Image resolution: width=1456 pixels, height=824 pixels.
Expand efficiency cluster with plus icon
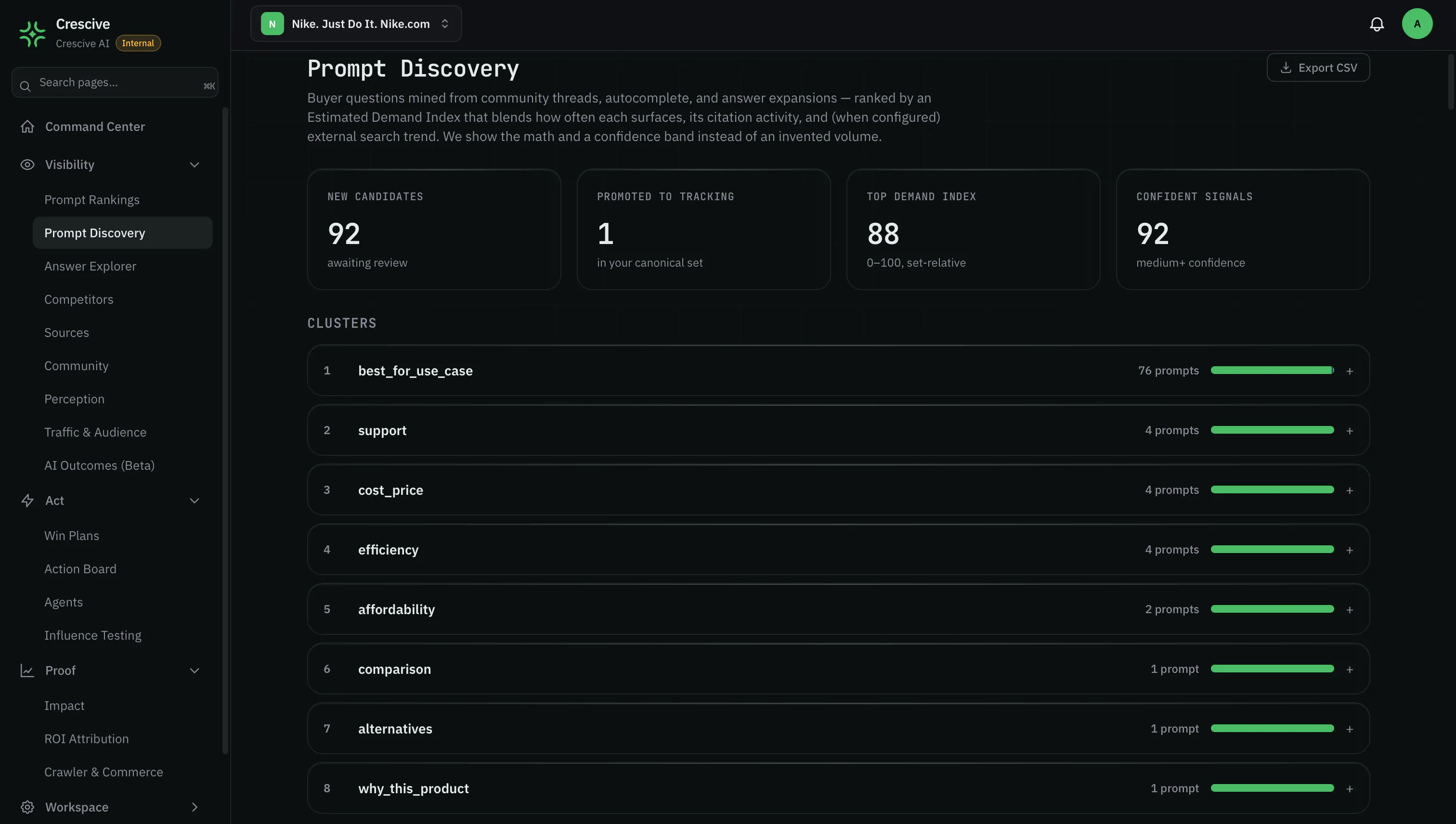(1350, 550)
